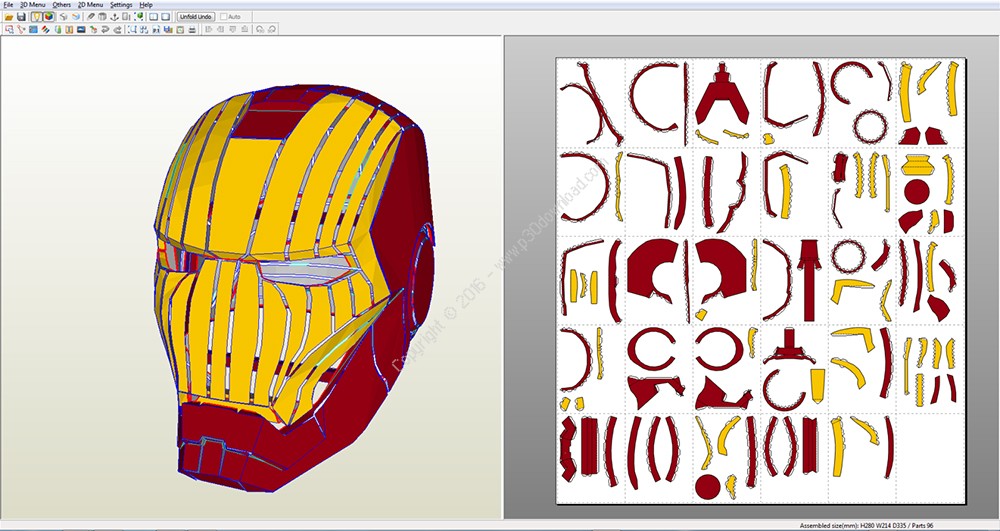Click the printer icon in second toolbar
The width and height of the screenshot is (1000, 531).
point(193,29)
